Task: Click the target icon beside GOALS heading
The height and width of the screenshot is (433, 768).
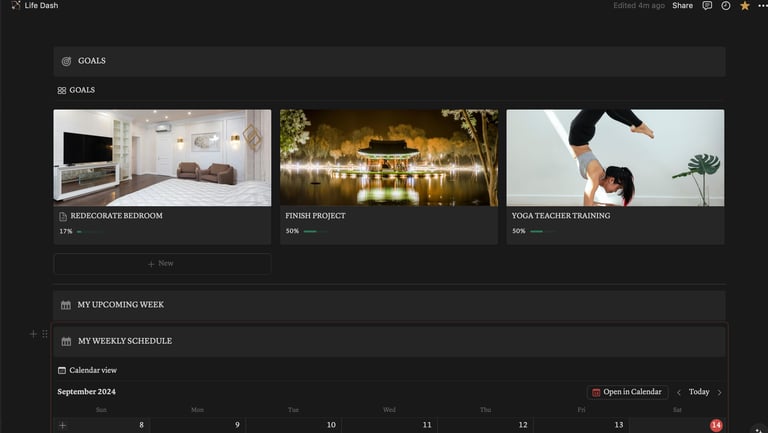Action: (x=66, y=61)
